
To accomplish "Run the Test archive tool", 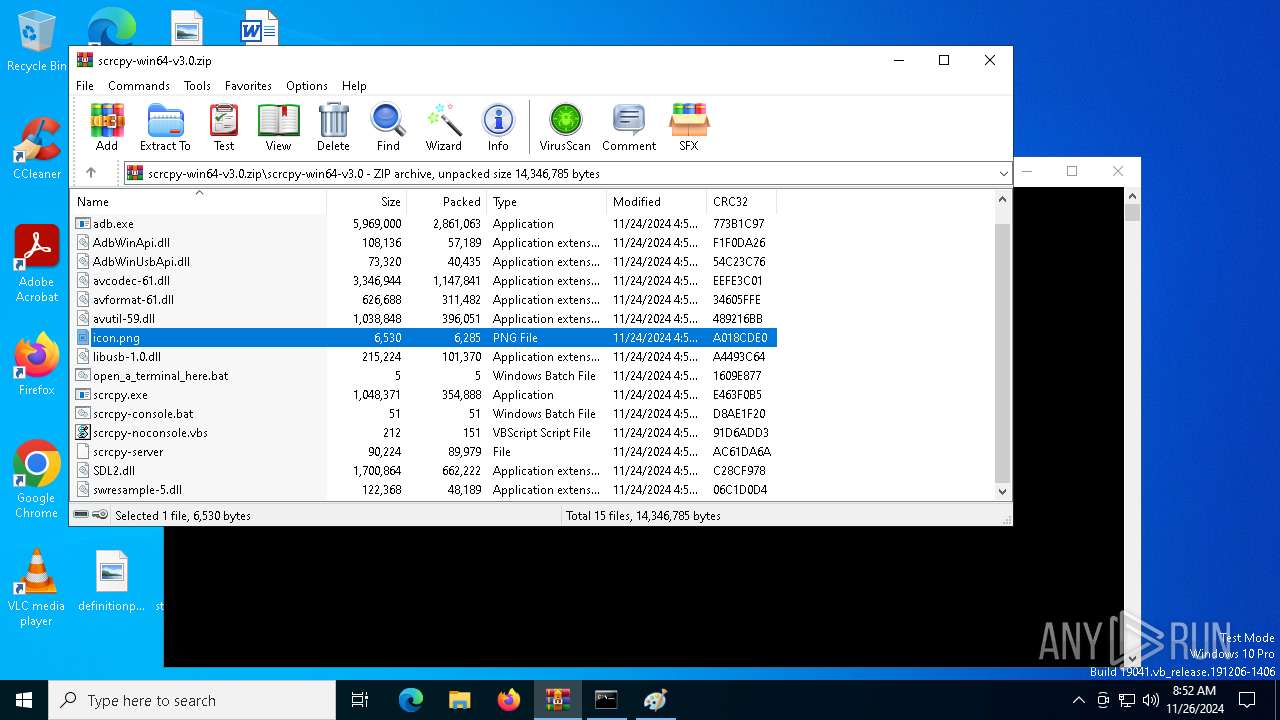I will [x=224, y=127].
